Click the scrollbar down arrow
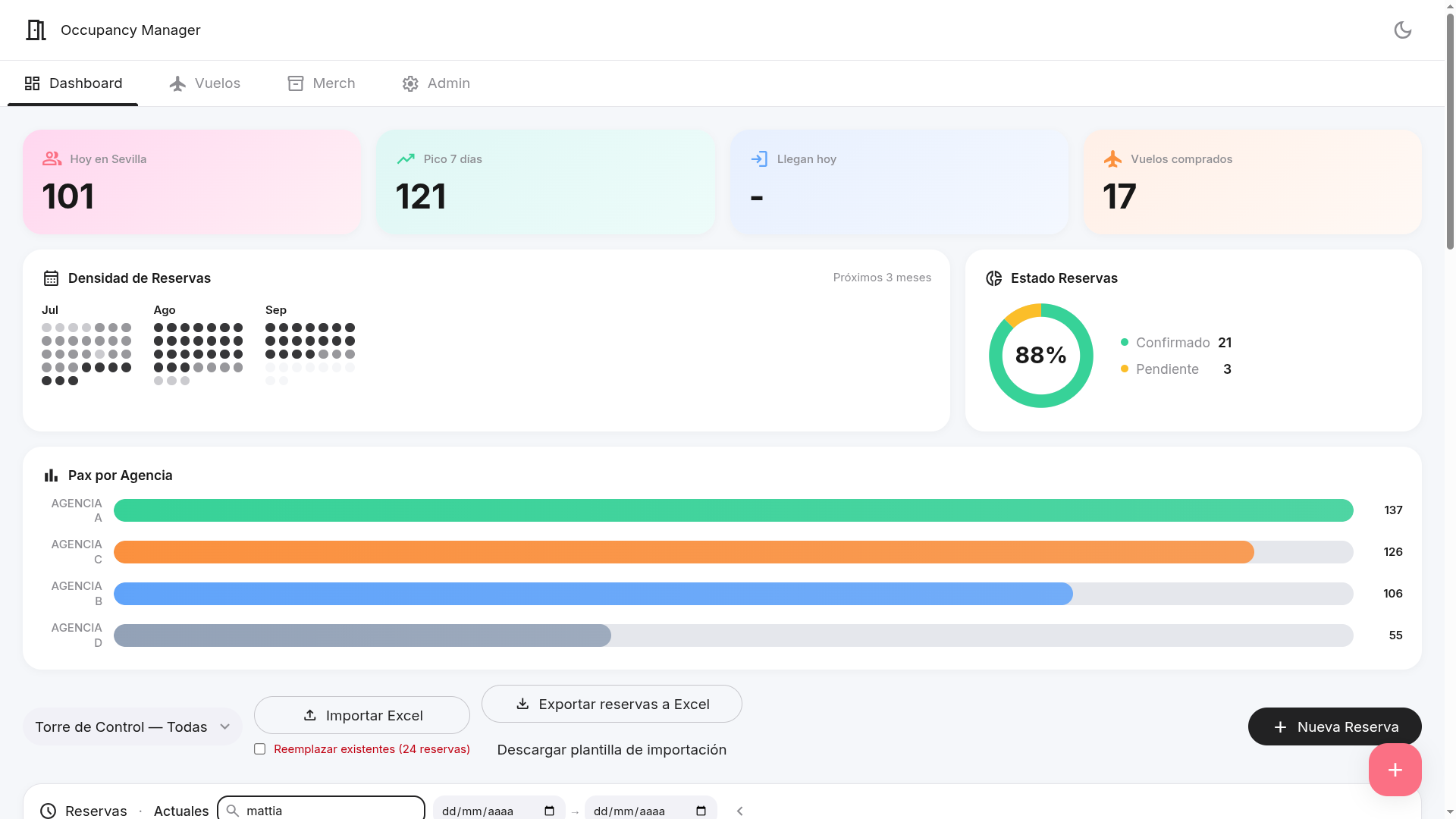This screenshot has height=819, width=1456. tap(1451, 813)
